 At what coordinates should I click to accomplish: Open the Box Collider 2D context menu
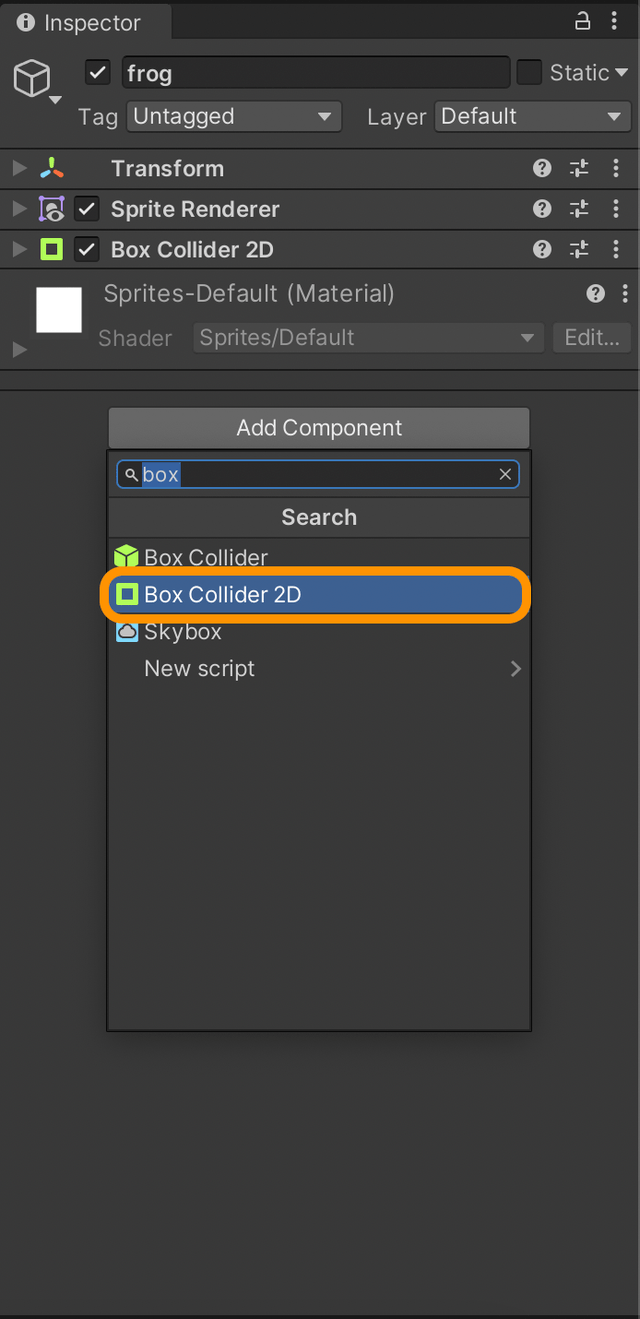(616, 249)
